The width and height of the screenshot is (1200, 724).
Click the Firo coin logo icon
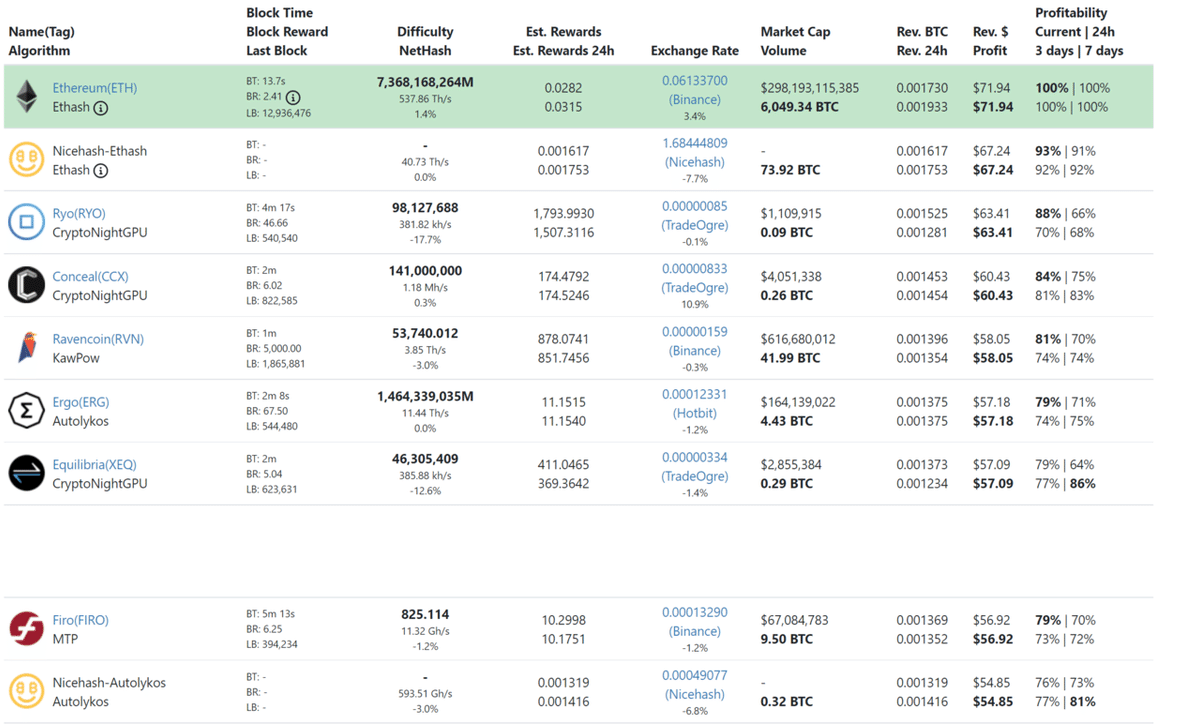[26, 629]
